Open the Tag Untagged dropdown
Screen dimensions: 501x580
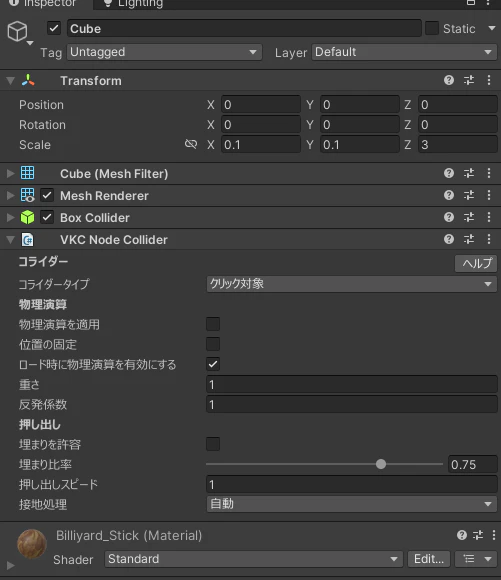coord(164,52)
